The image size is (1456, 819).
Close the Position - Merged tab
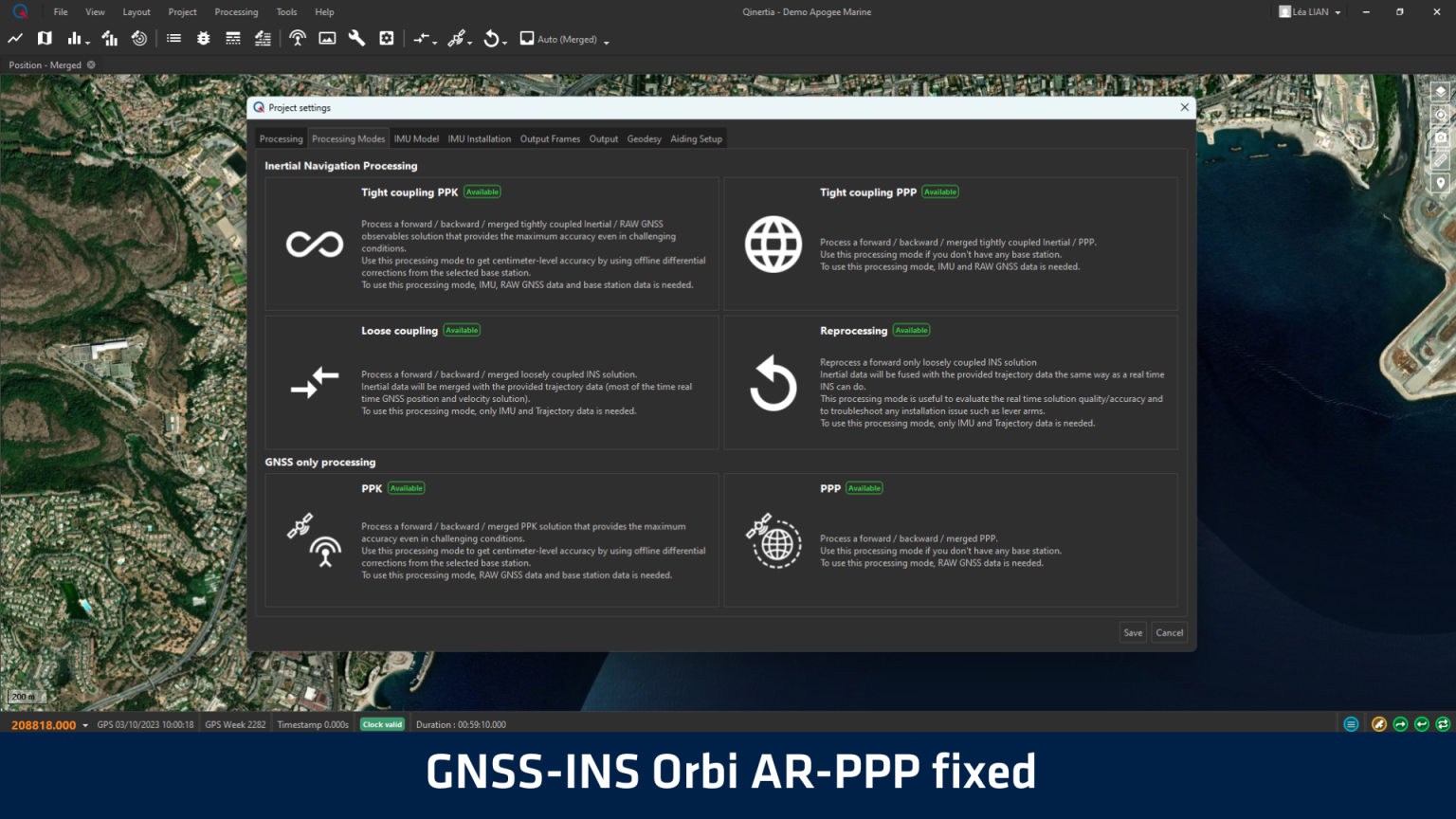[91, 65]
